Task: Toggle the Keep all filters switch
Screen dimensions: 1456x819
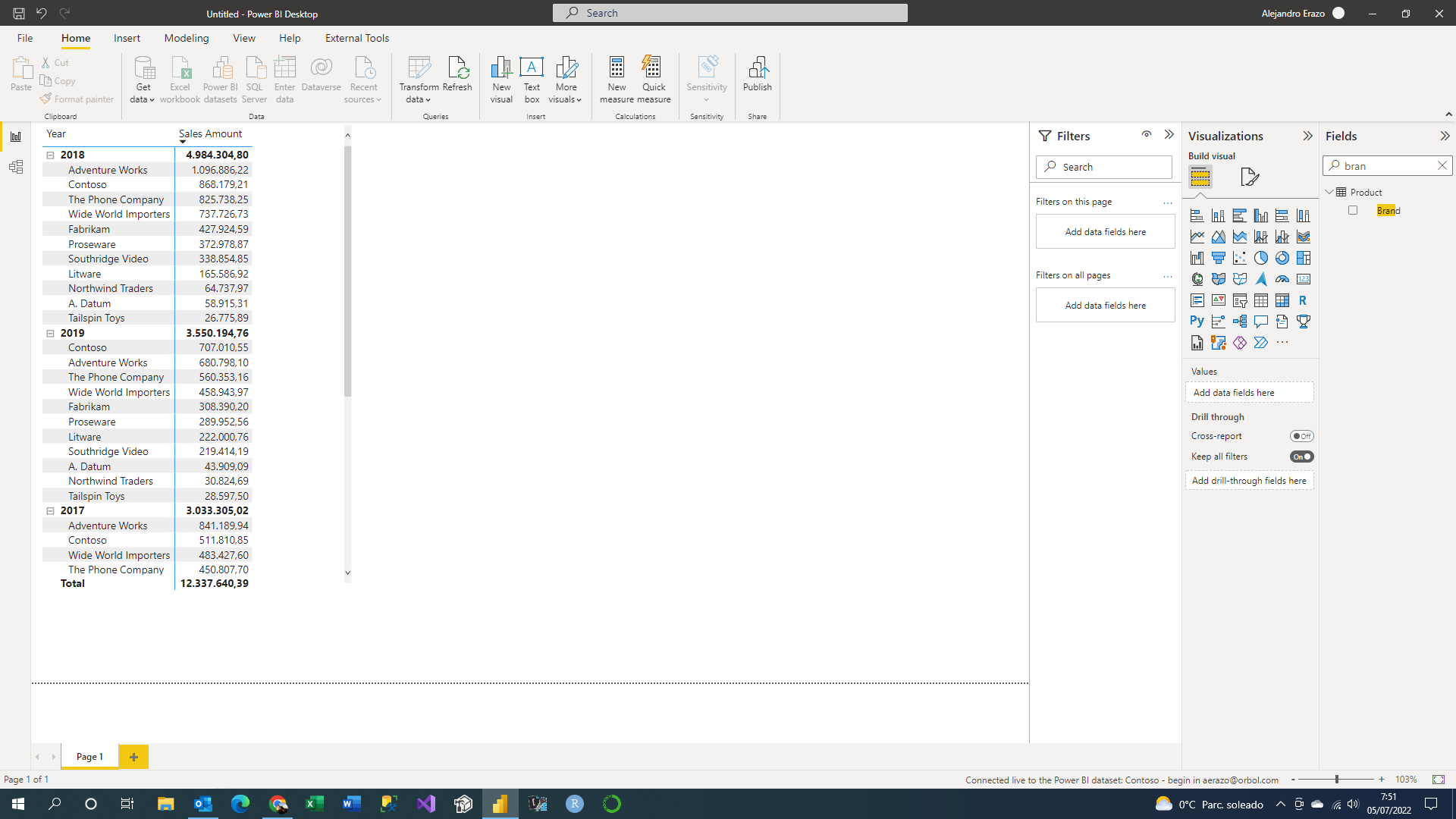Action: click(1301, 457)
